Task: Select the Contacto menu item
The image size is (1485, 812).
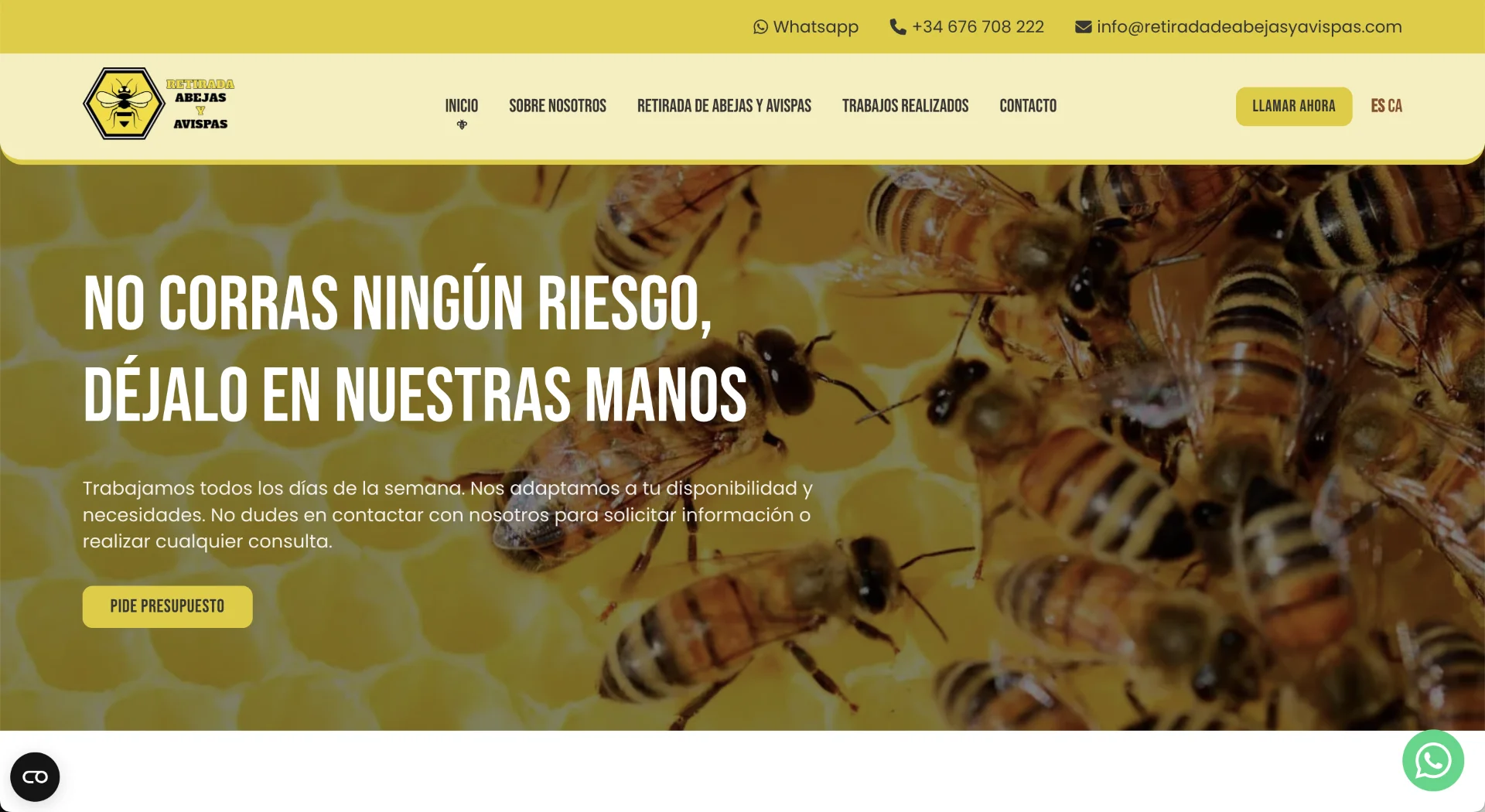Action: 1027,106
